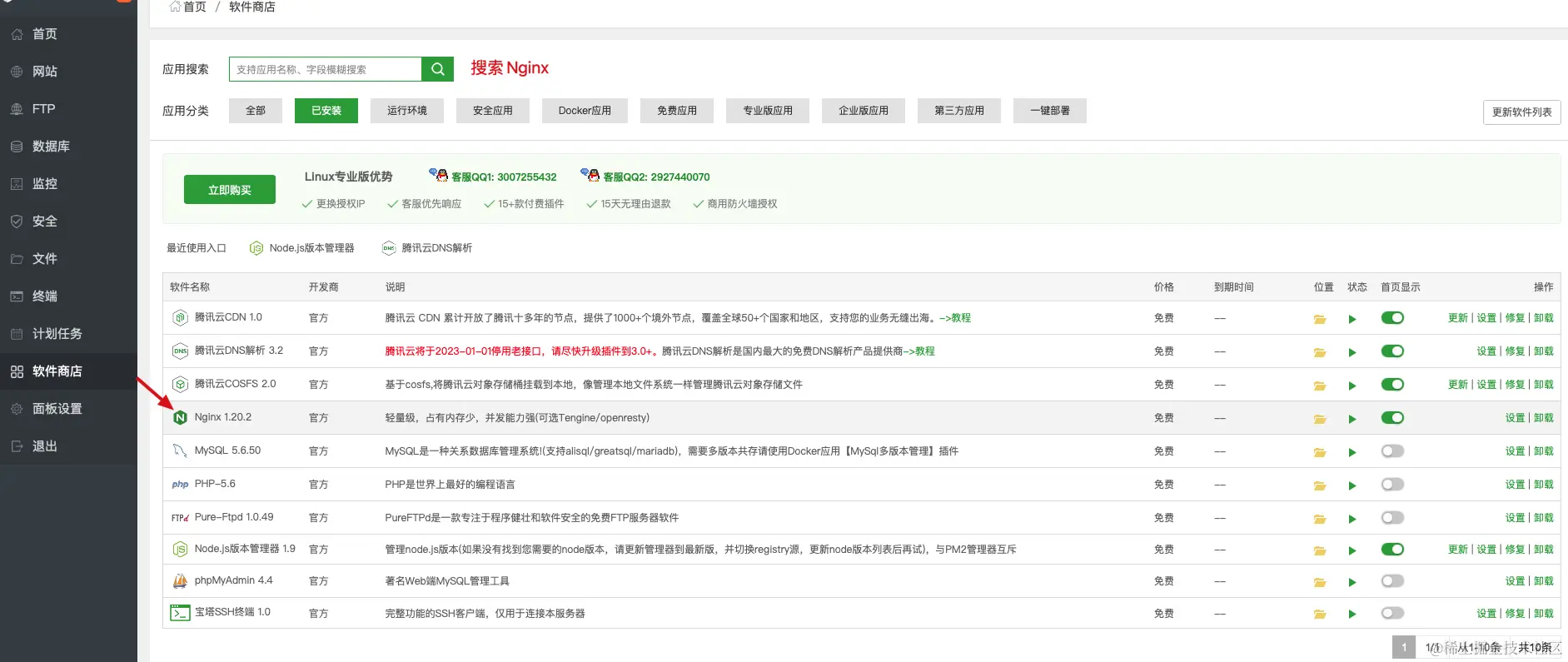
Task: Click 更新 link for 腾讯云CDN 1.0
Action: [1458, 318]
